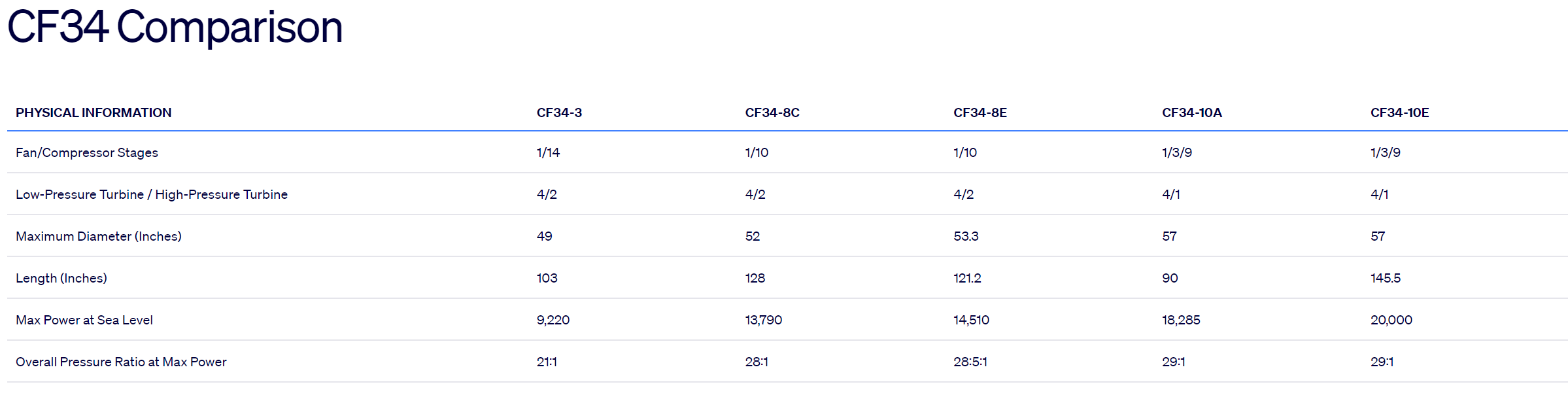Viewport: 1568px width, 397px height.
Task: Click the 1/14 stages value for CF34-3
Action: [x=549, y=152]
